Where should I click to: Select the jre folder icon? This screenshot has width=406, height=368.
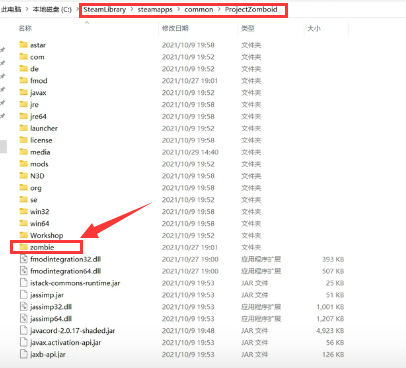(x=23, y=104)
